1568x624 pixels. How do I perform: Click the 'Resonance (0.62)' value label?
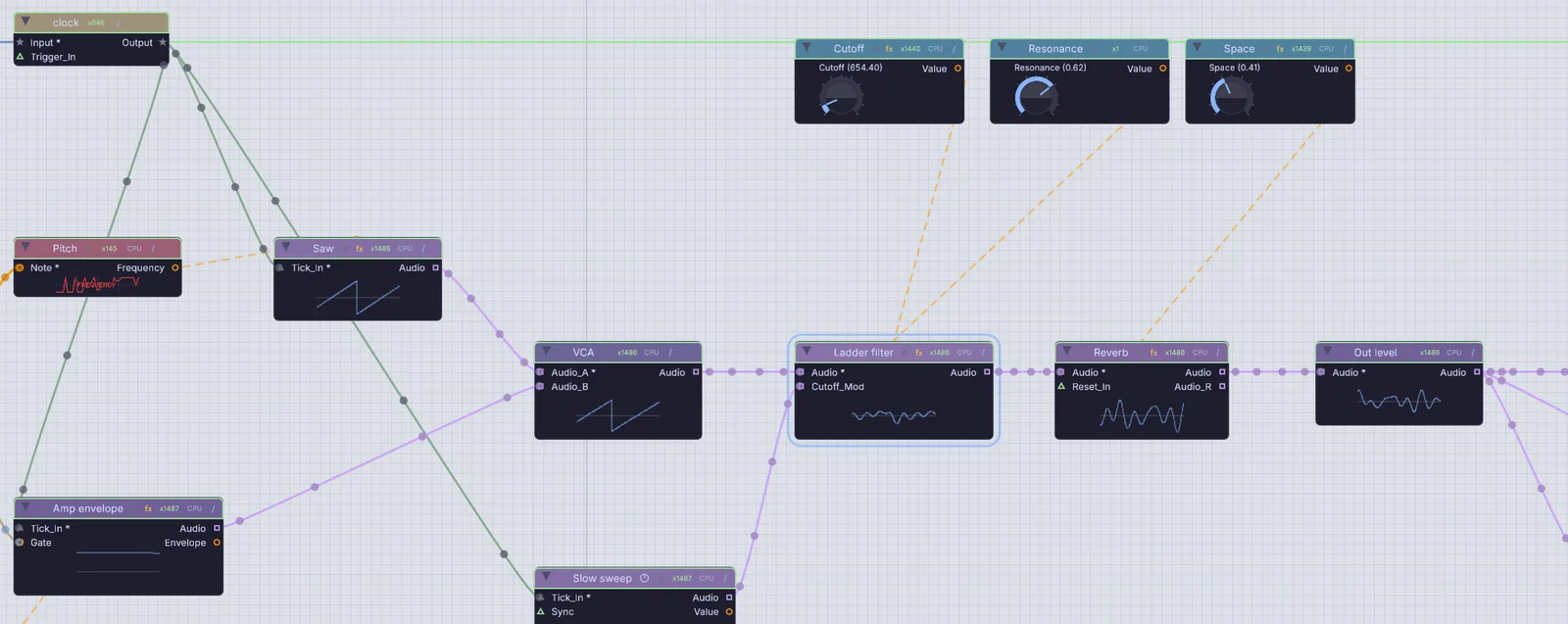1050,68
